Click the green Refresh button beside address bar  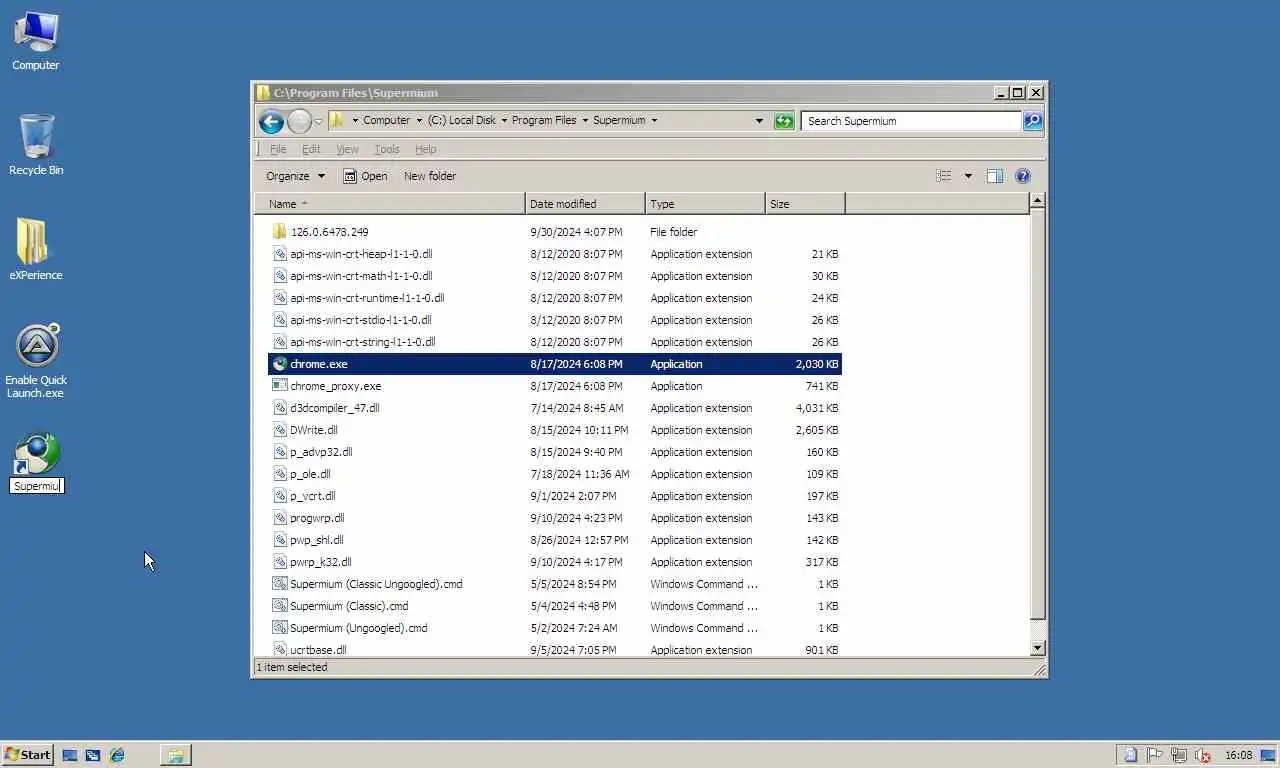click(x=784, y=121)
